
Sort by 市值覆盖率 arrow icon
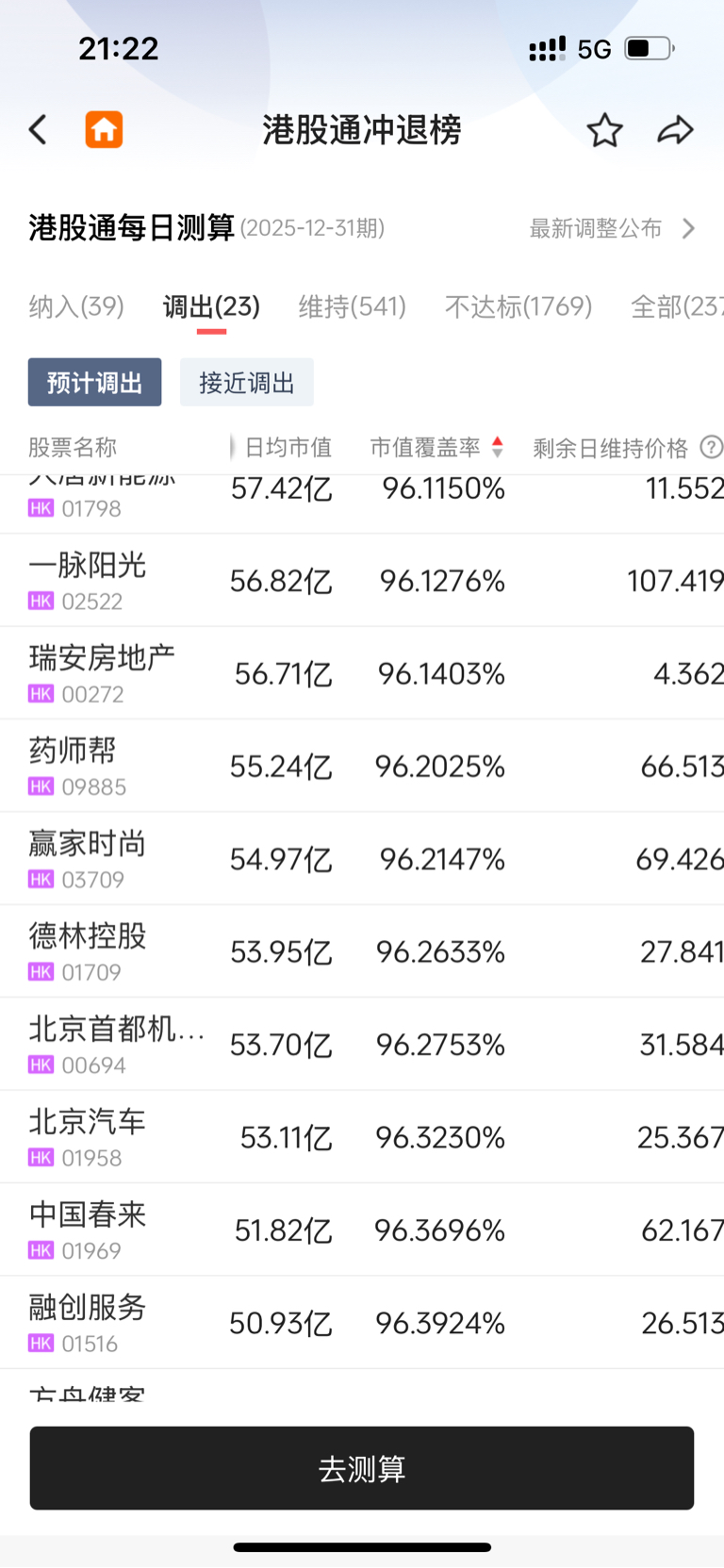pos(498,447)
